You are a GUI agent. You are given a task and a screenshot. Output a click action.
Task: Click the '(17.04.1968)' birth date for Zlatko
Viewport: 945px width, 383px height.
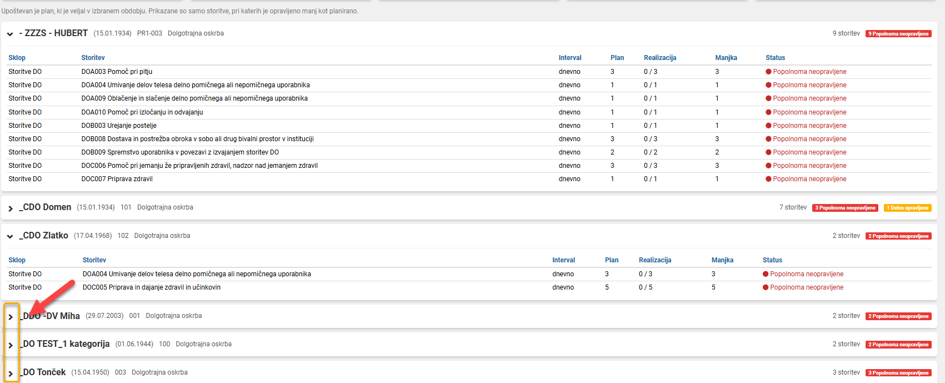(93, 236)
